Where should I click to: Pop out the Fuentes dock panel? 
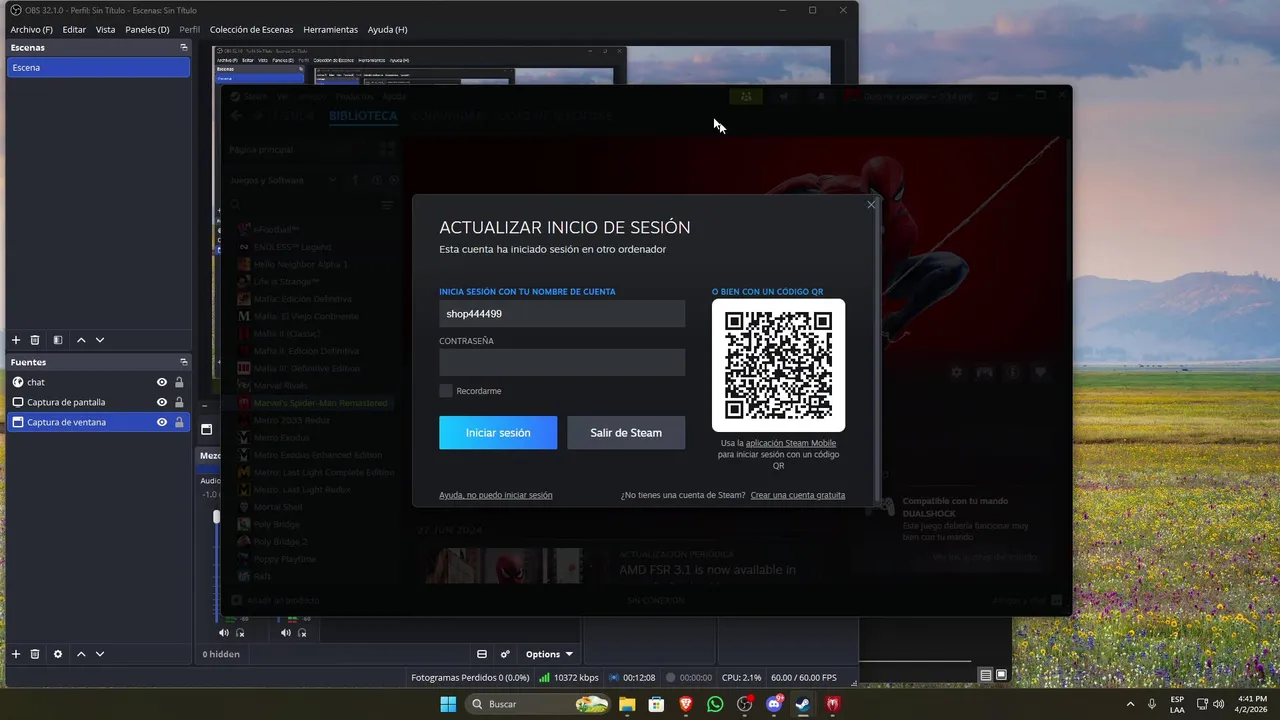183,362
